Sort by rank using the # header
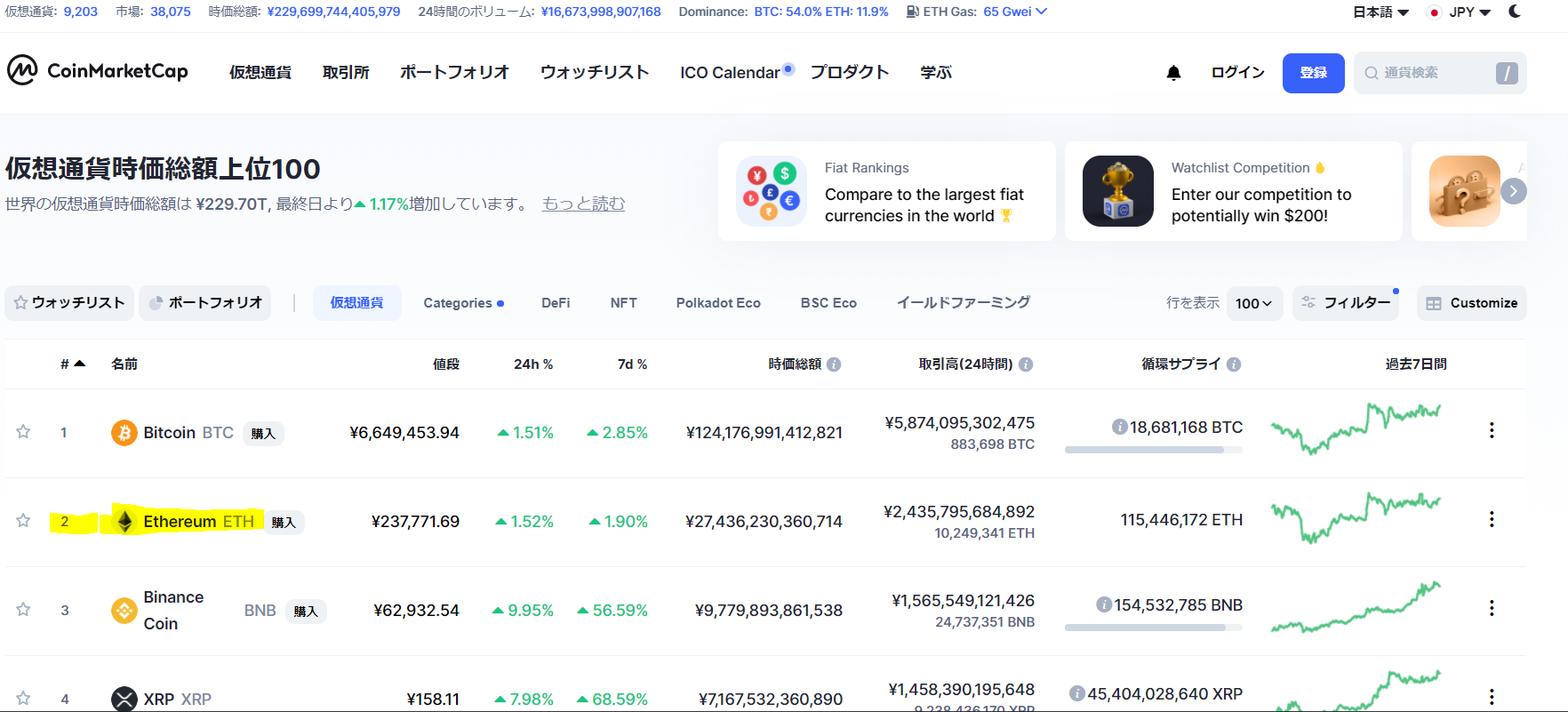This screenshot has width=1568, height=712. [x=72, y=364]
